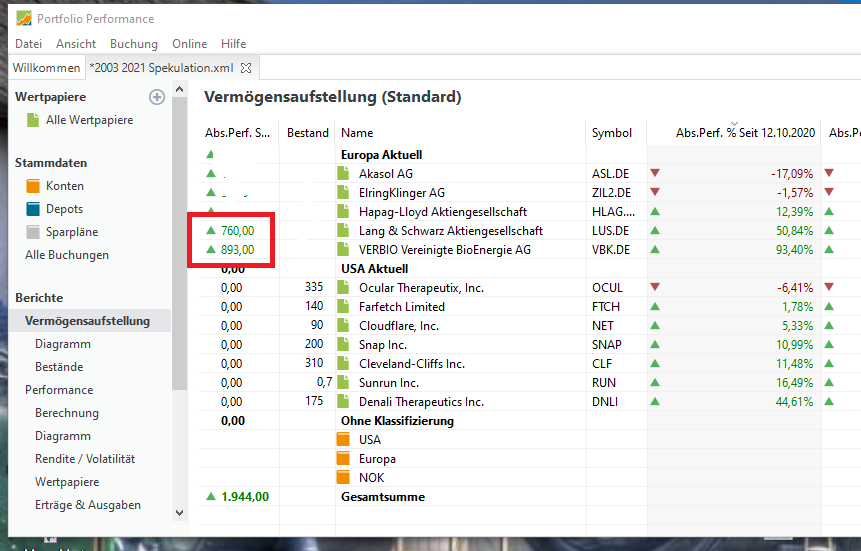Screen dimensions: 861x551
Task: Click the 50,84% performance value
Action: 794,231
